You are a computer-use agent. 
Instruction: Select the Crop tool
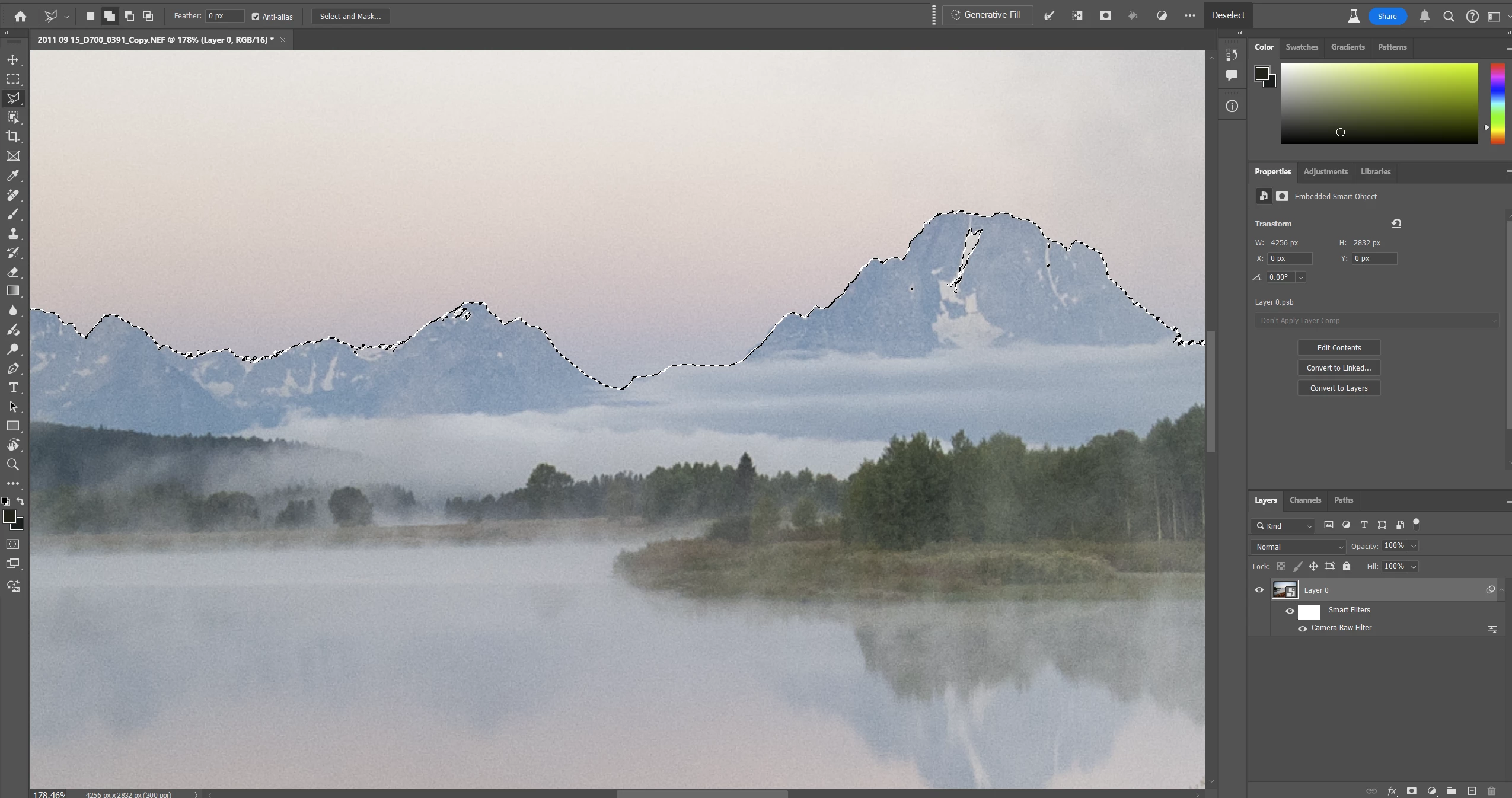point(13,136)
